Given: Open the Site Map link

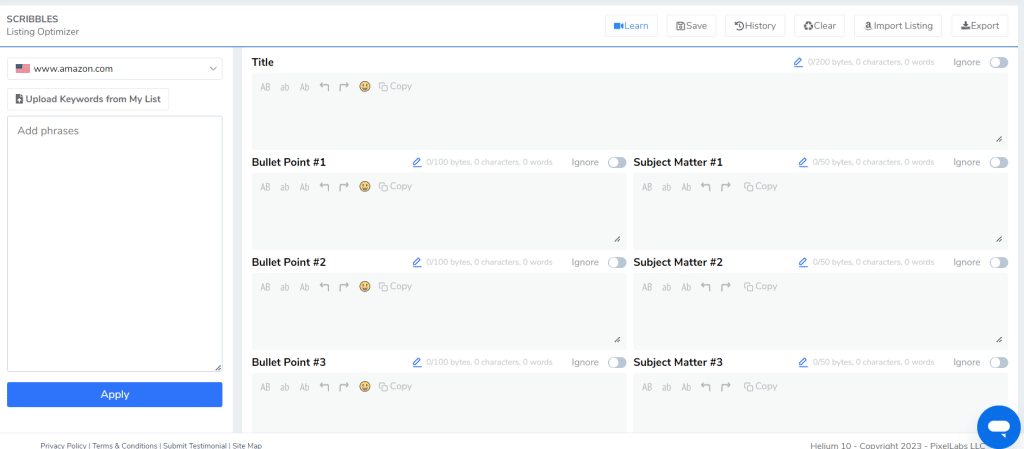Looking at the screenshot, I should point(247,446).
